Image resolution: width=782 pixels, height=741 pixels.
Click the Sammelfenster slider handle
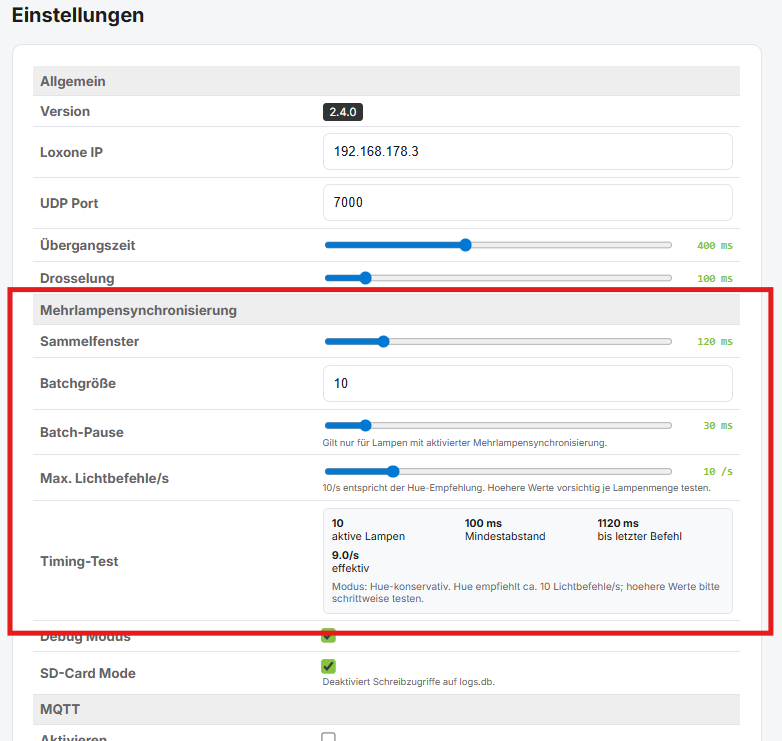coord(383,342)
